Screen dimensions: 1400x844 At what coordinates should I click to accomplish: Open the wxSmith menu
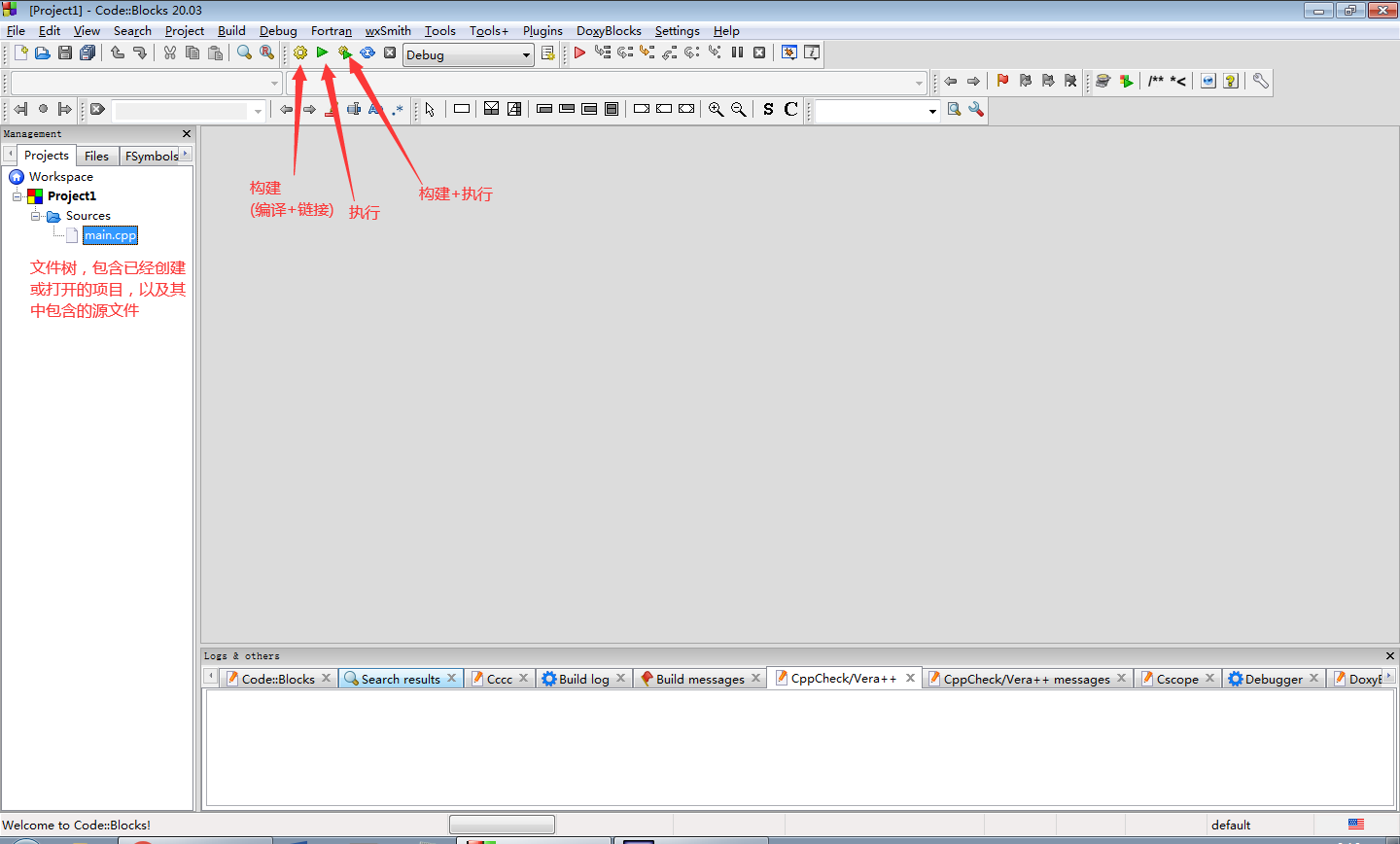[x=388, y=30]
